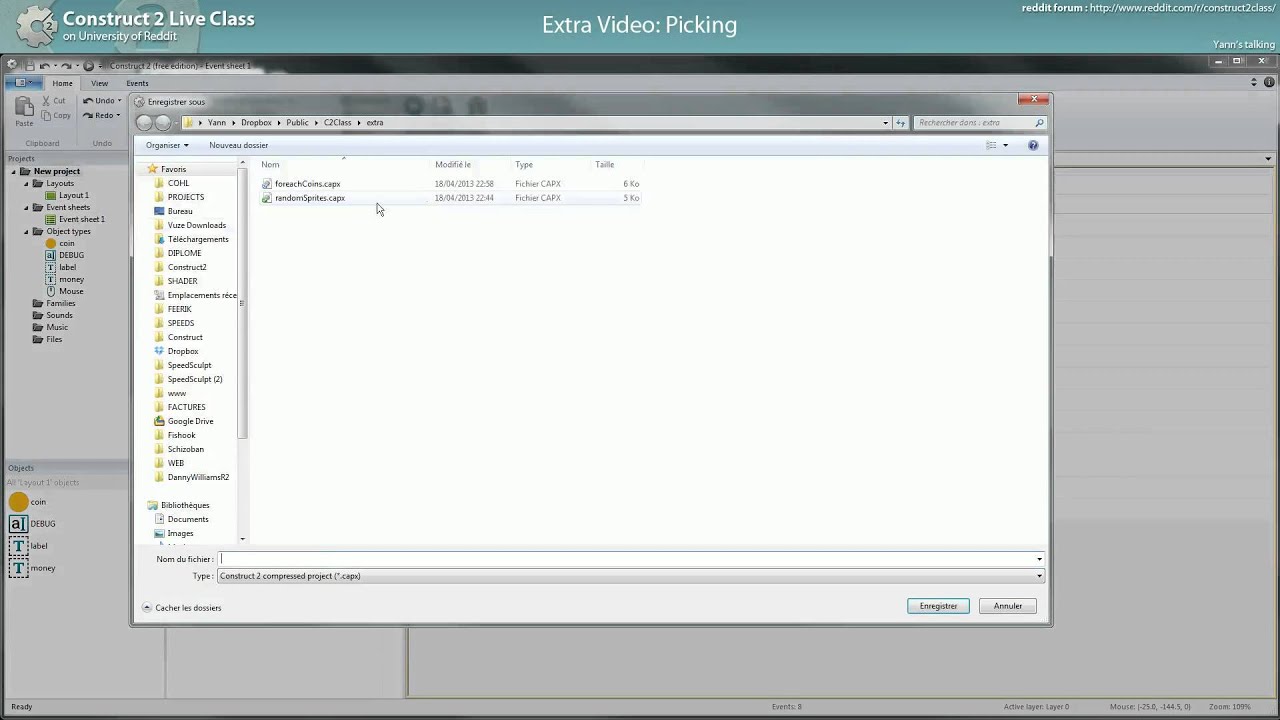1280x720 pixels.
Task: Open the Home ribbon tab
Action: click(x=62, y=83)
